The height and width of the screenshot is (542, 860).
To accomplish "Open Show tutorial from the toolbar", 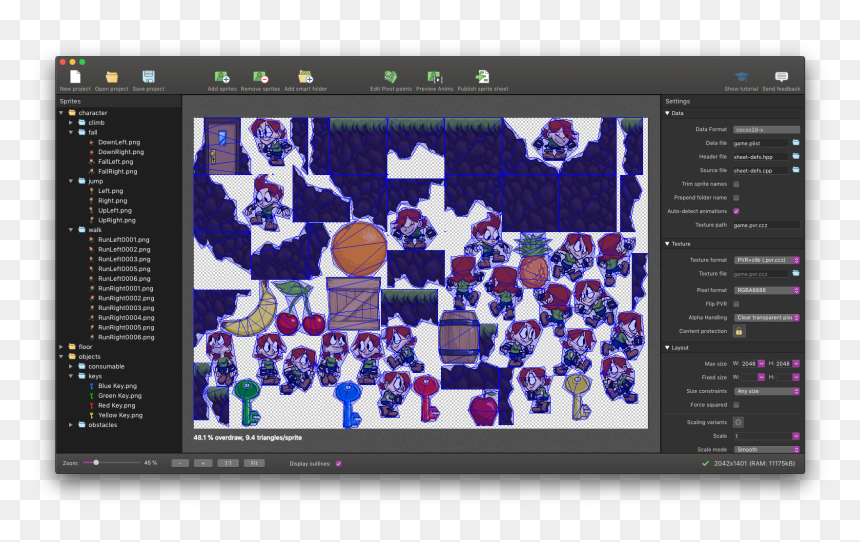I will pos(742,77).
